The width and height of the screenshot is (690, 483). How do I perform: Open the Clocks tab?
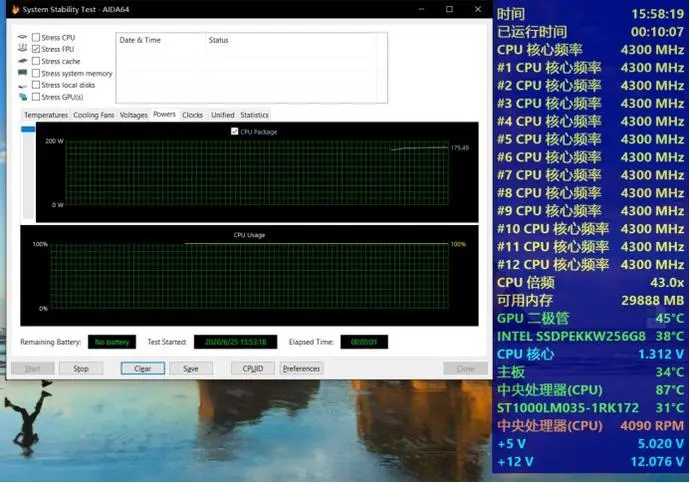click(192, 115)
